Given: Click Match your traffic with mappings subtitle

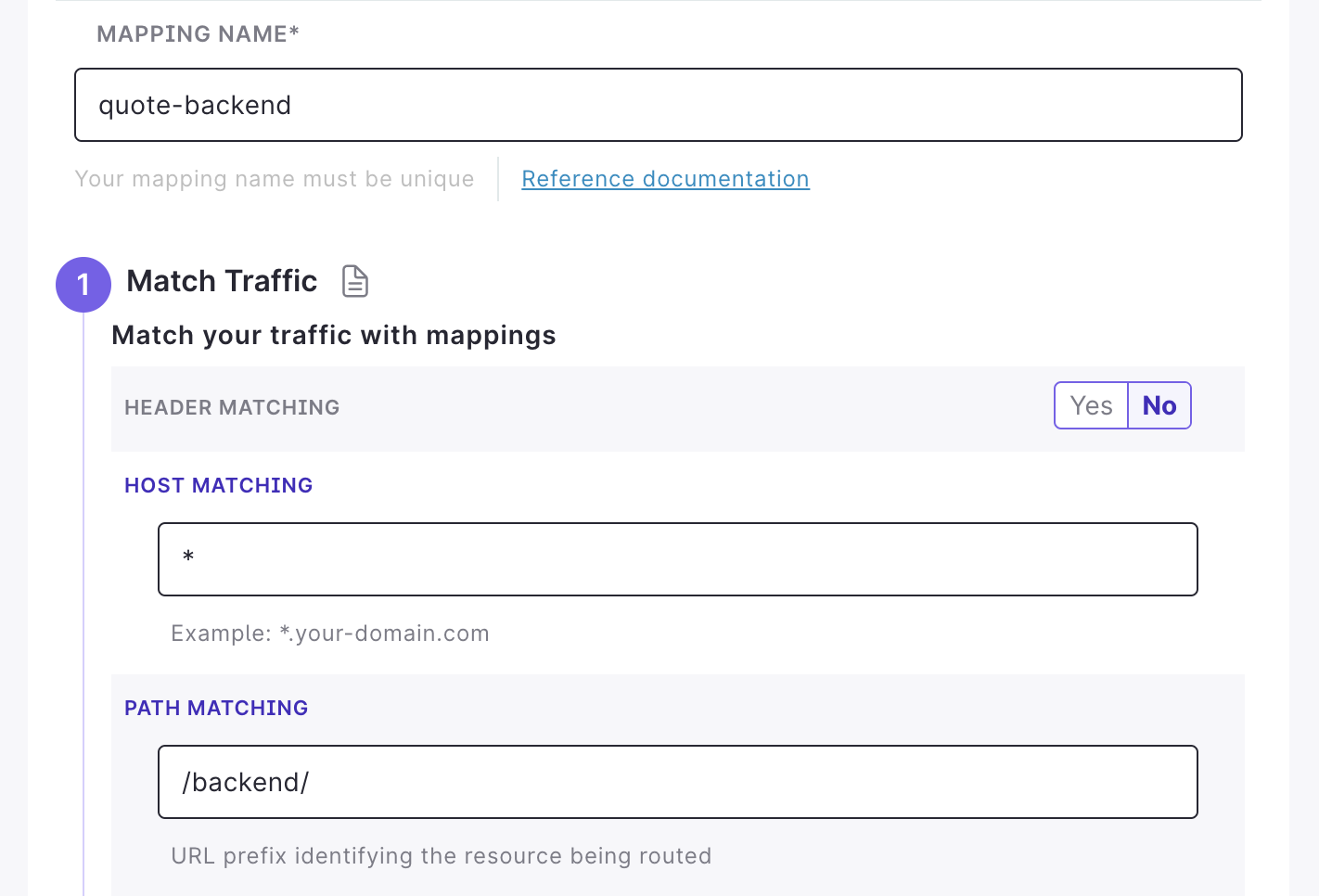Looking at the screenshot, I should pos(333,335).
